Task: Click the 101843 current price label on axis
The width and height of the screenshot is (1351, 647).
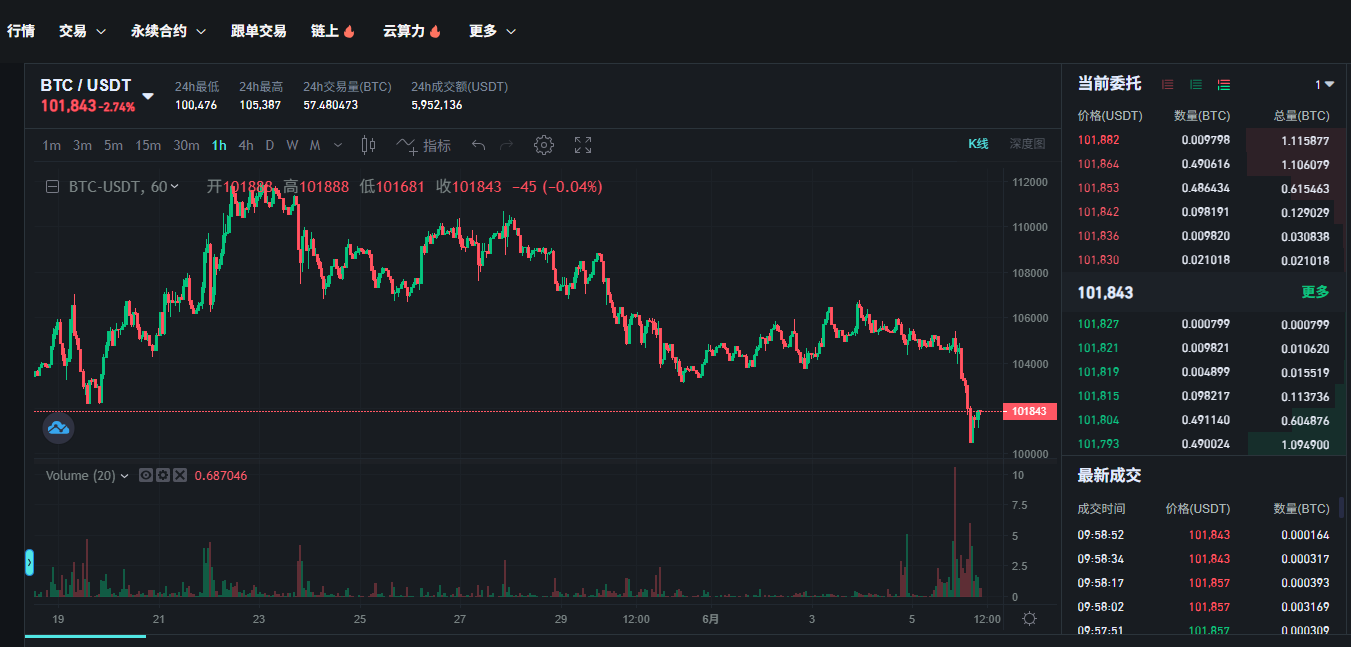Action: point(1028,411)
